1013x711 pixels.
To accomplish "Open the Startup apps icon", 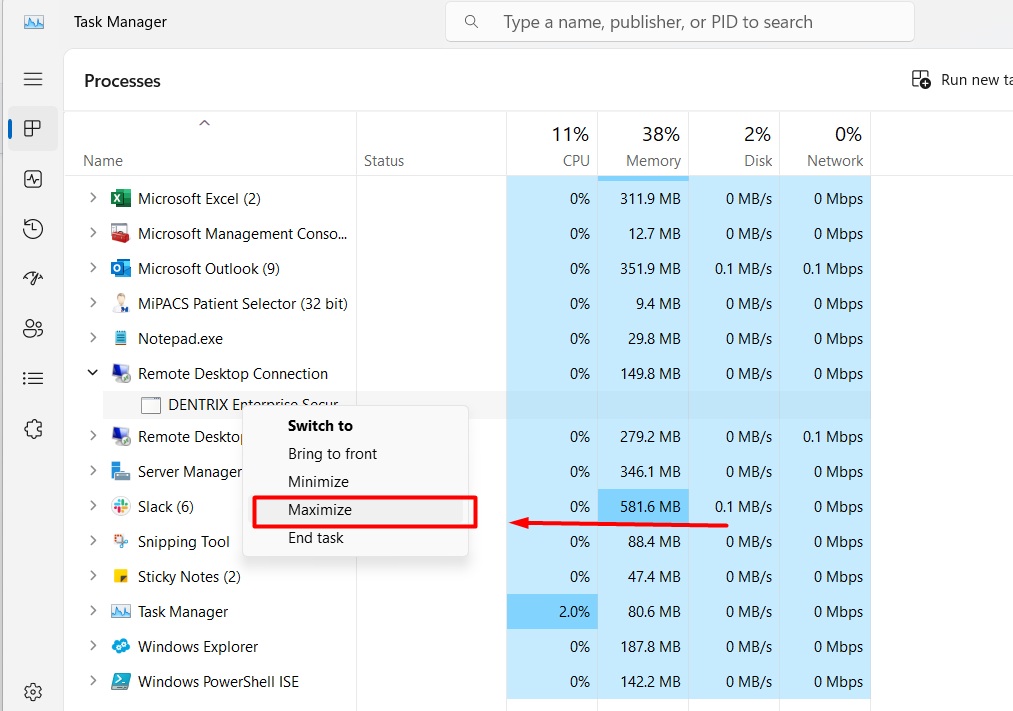I will (33, 278).
